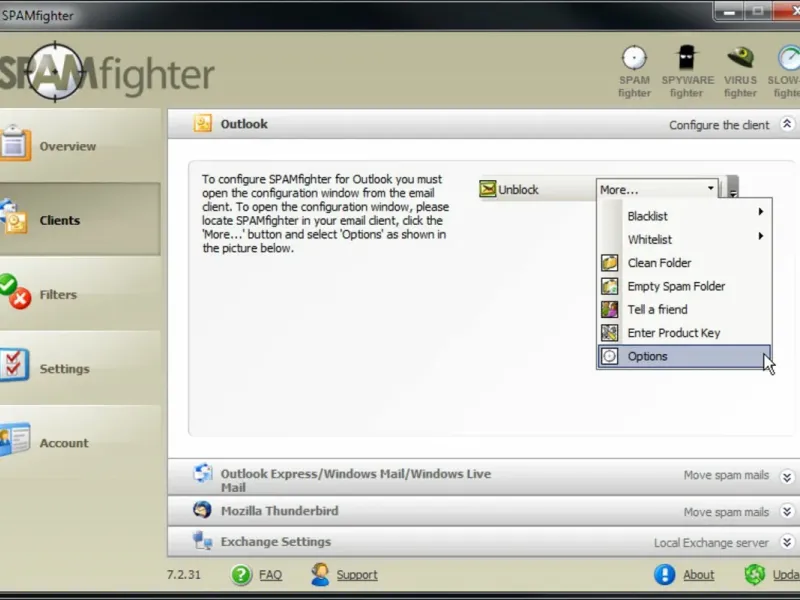Screen dimensions: 800x600
Task: Collapse the Outlook client panel chevron
Action: tap(787, 124)
